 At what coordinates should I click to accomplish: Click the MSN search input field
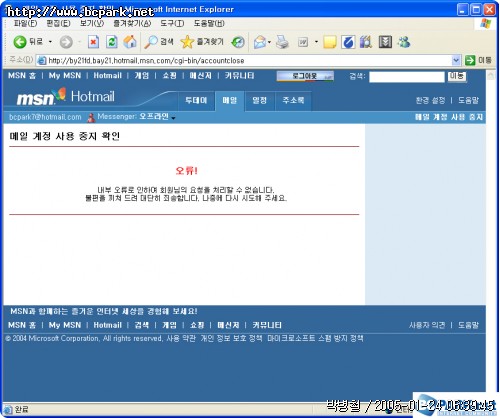click(x=407, y=77)
